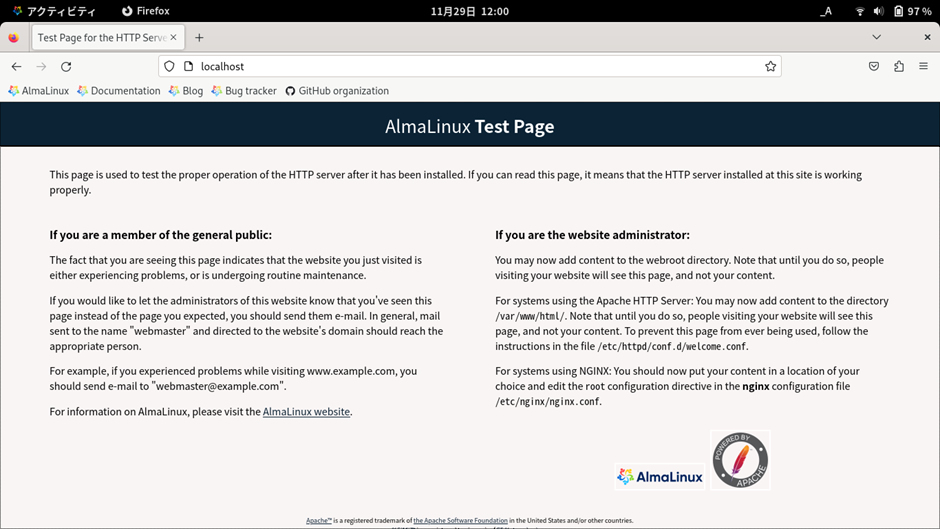Open the clock calendar in top bar
The height and width of the screenshot is (529, 940).
tap(469, 11)
